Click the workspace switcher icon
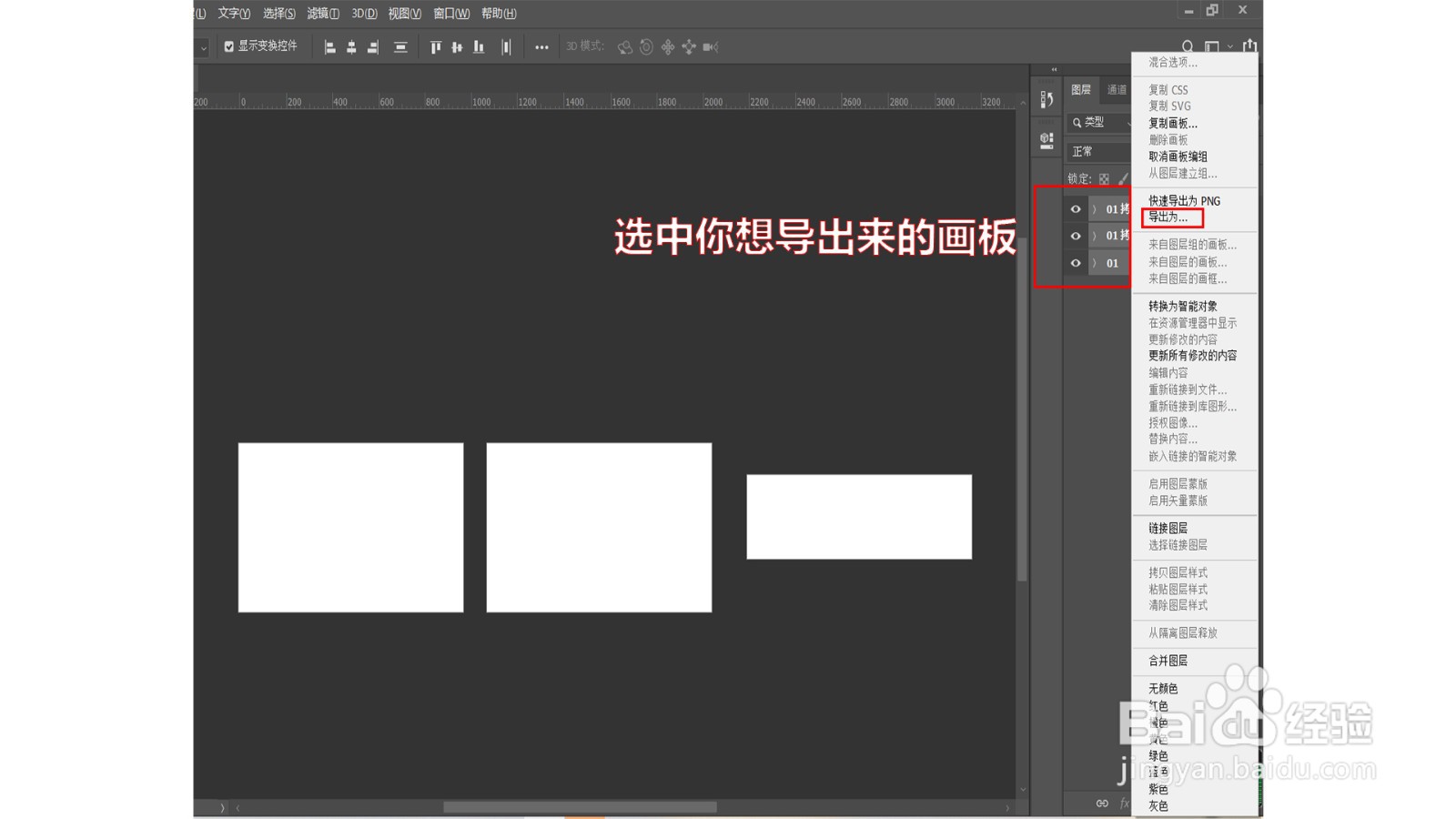Viewport: 1456px width, 819px height. click(1212, 46)
